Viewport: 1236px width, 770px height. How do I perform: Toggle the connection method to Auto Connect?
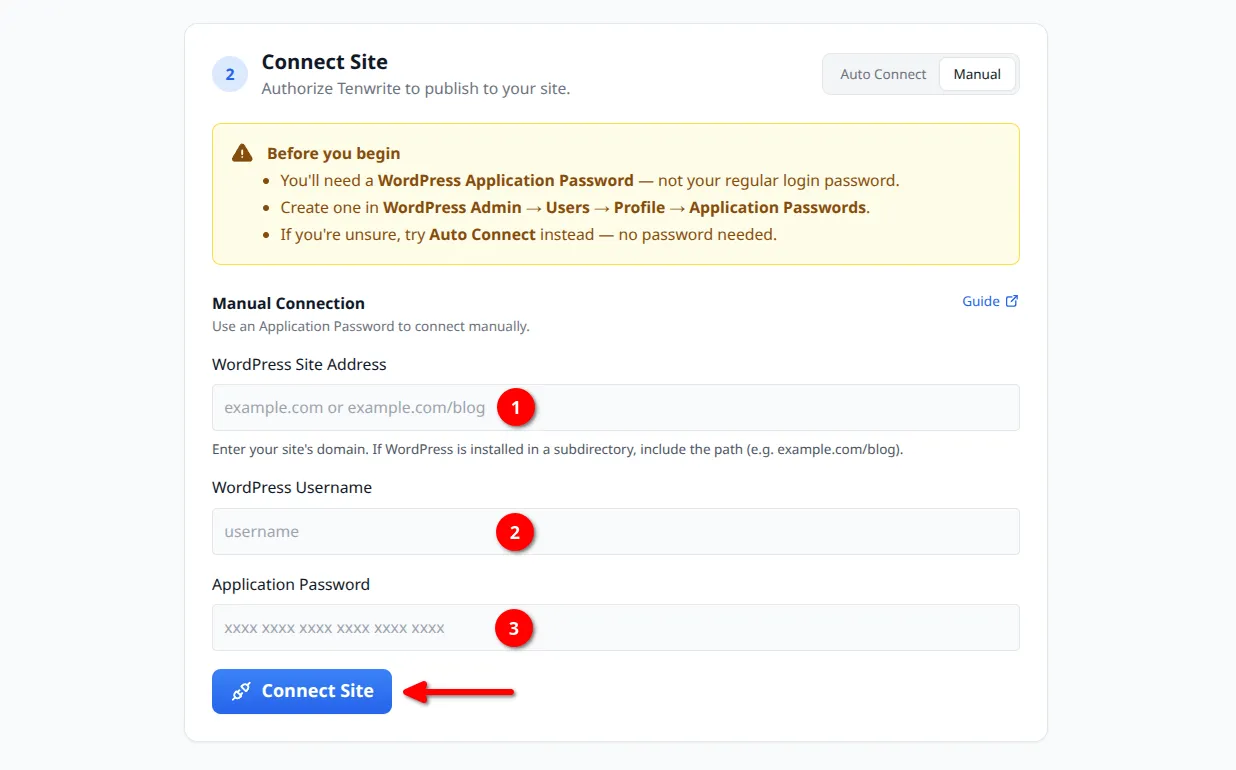coord(883,74)
